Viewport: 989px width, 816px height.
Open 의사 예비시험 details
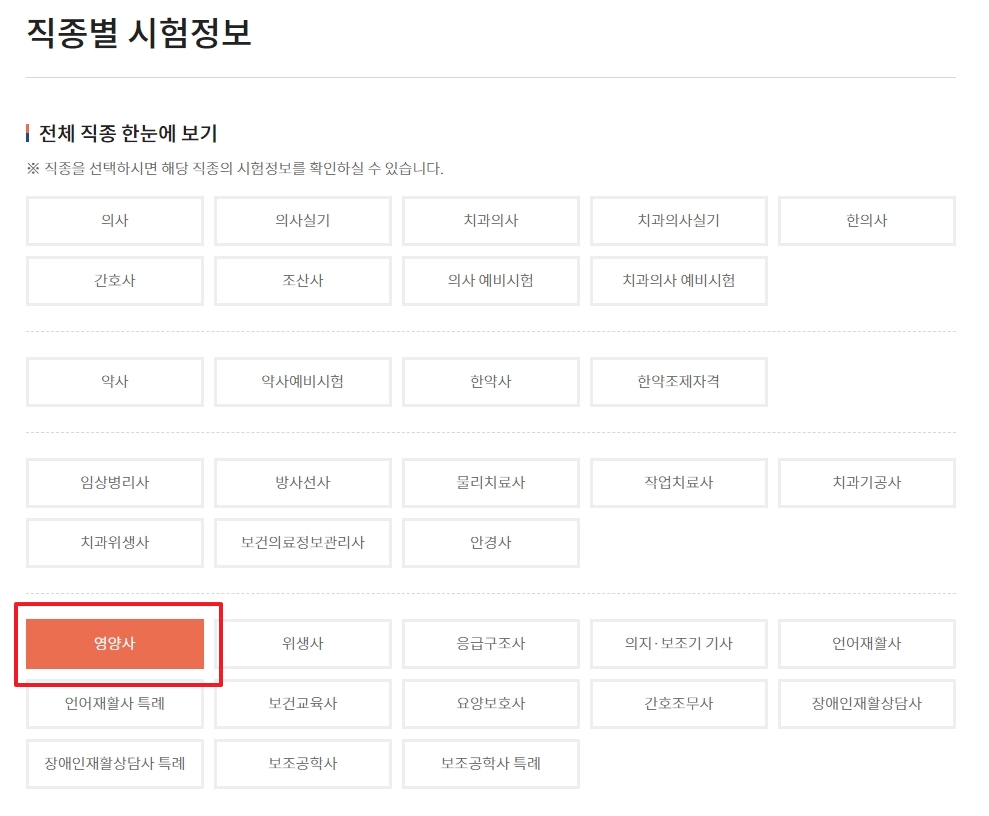(x=490, y=281)
